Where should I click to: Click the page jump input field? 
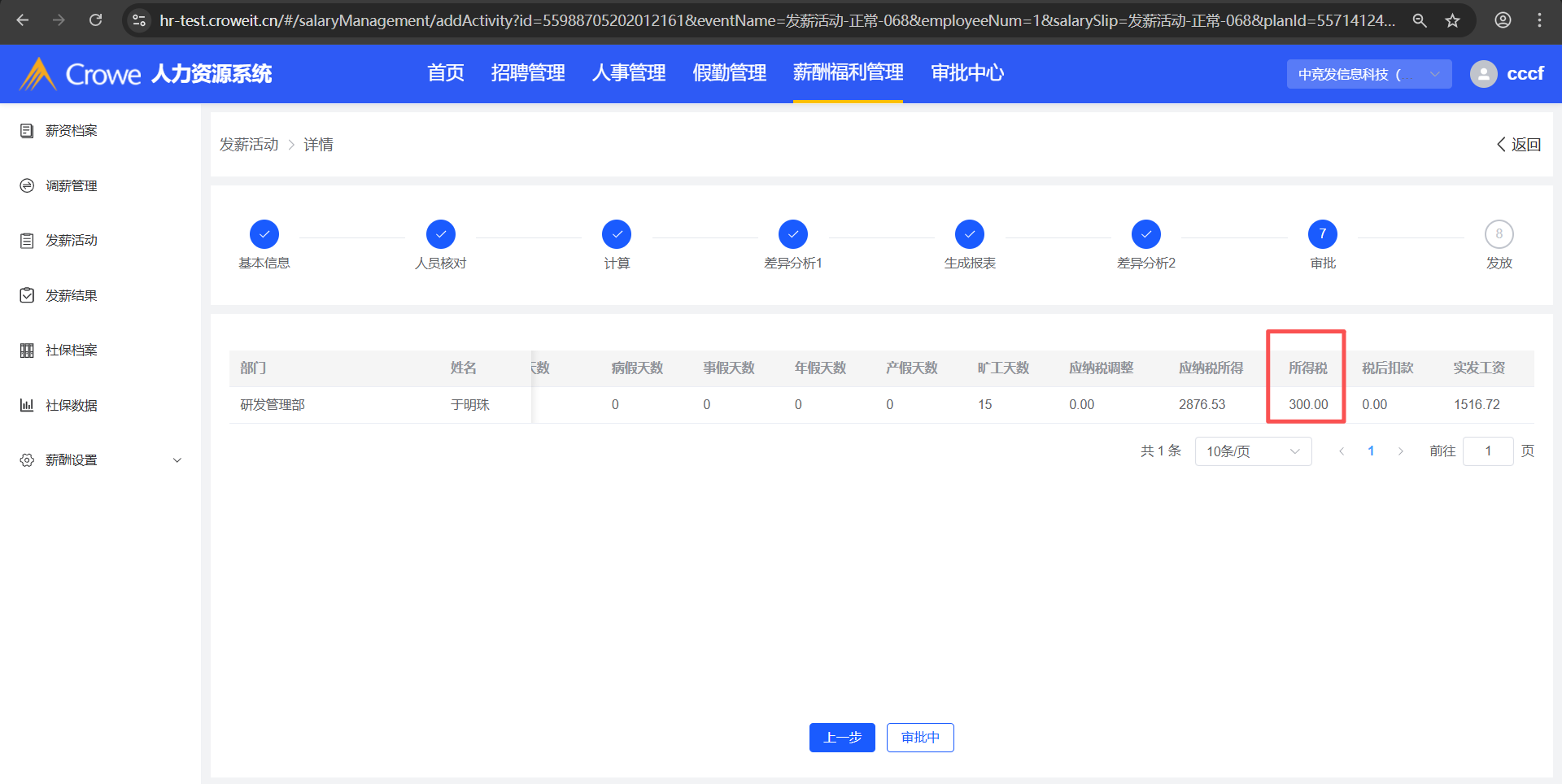click(x=1487, y=451)
